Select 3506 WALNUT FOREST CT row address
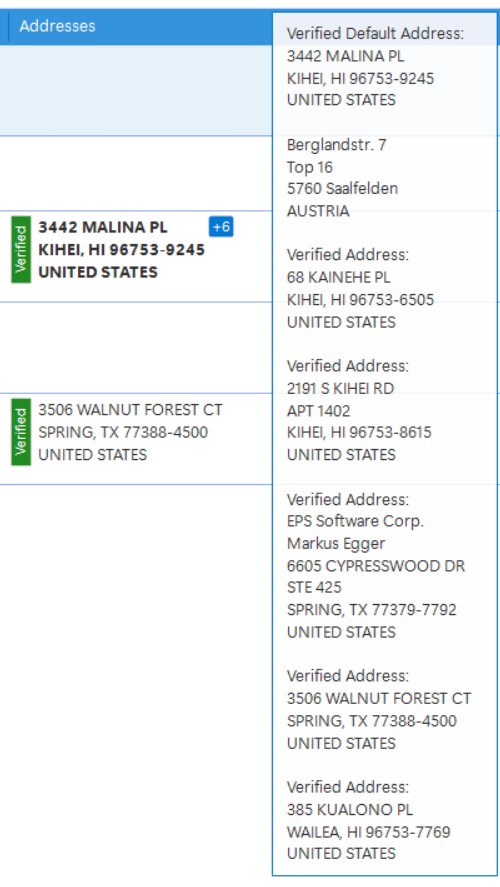 tap(131, 432)
